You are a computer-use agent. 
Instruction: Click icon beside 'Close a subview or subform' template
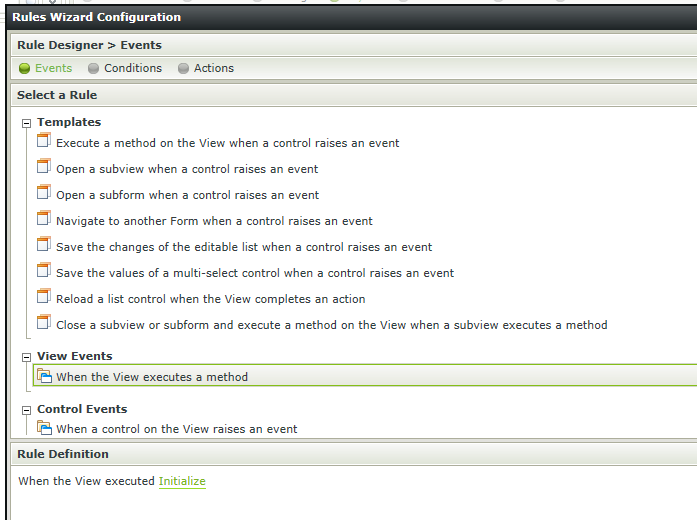point(43,323)
